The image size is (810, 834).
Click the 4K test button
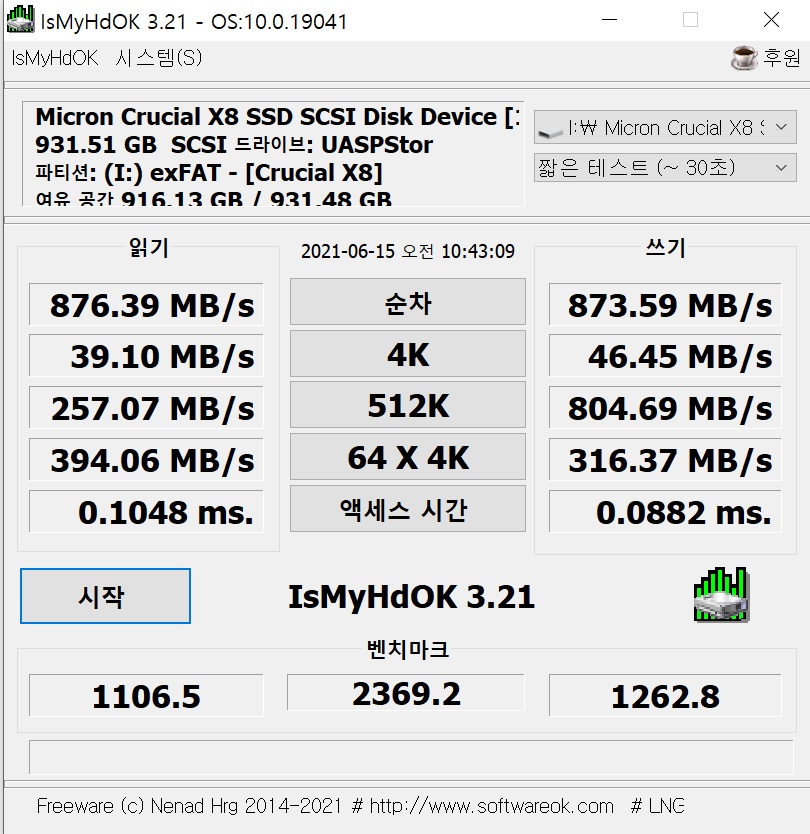tap(407, 354)
